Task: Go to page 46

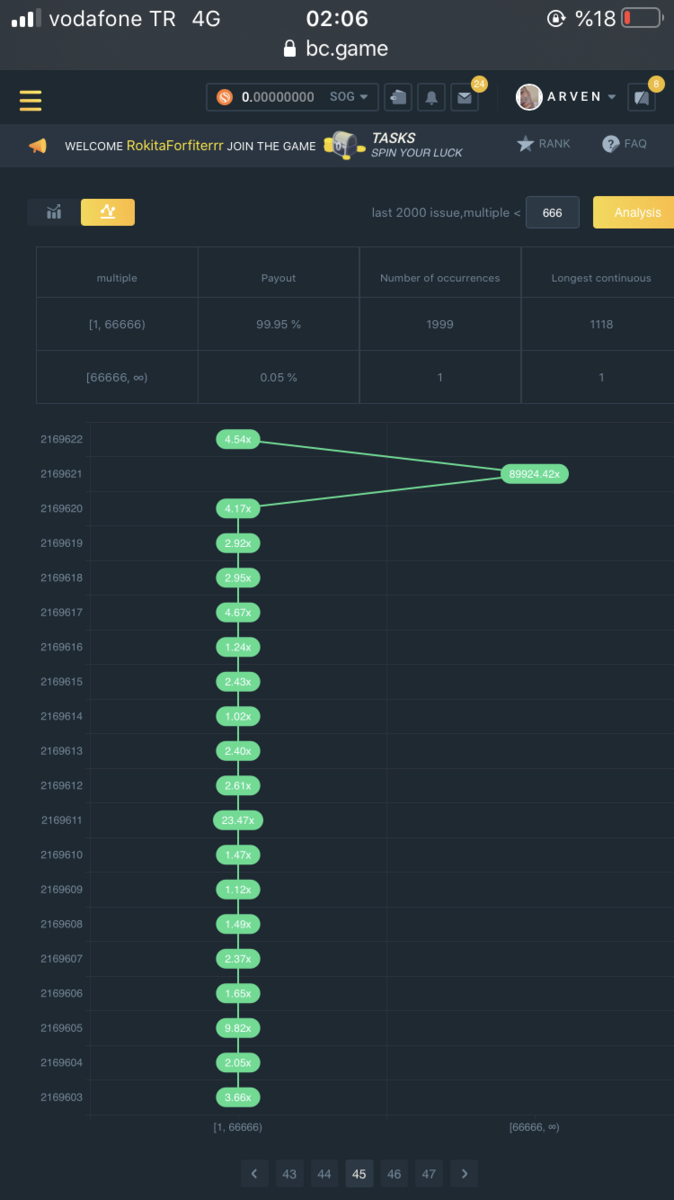Action: (x=394, y=1174)
